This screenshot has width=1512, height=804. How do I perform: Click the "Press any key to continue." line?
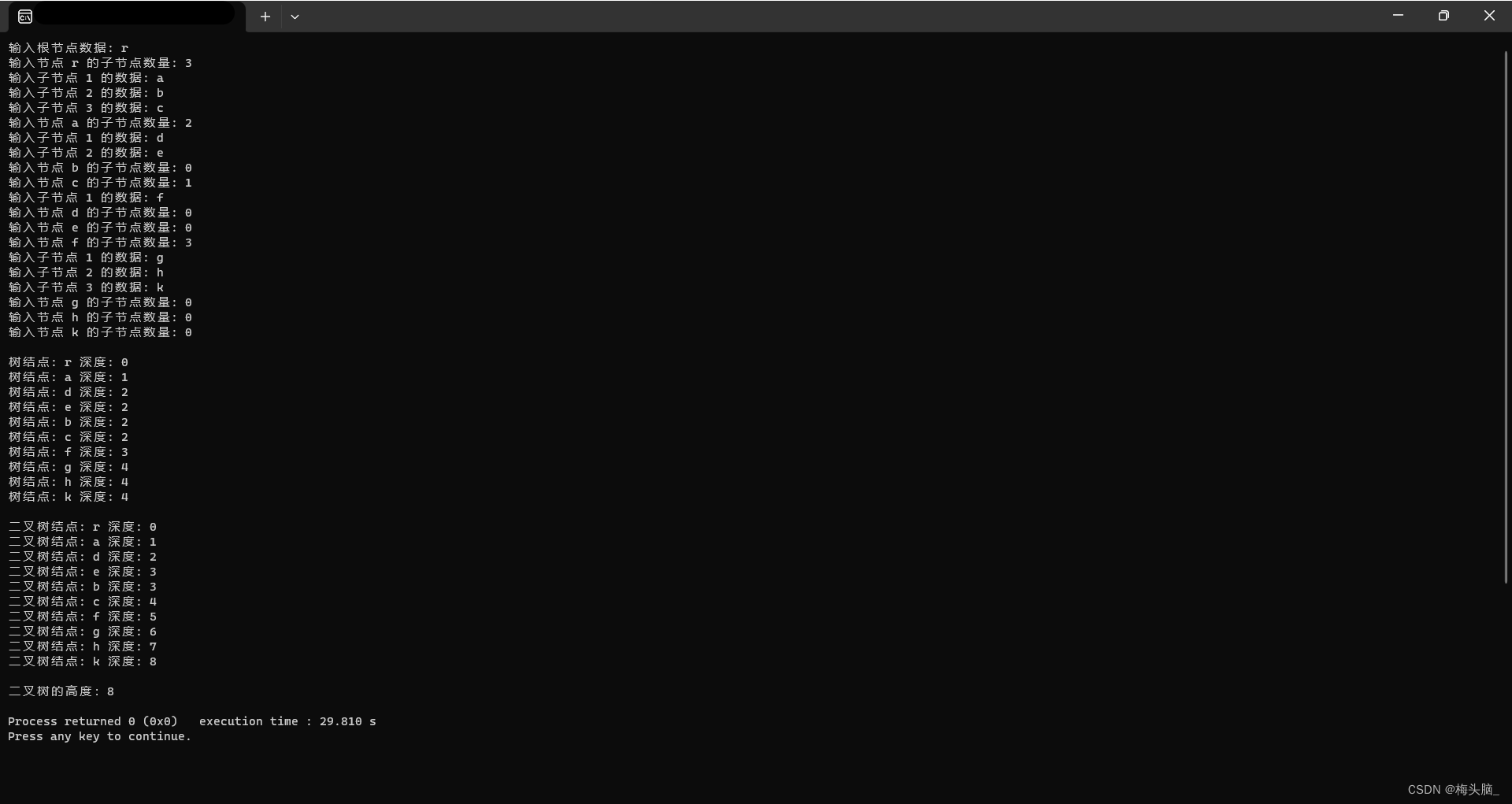pyautogui.click(x=100, y=737)
